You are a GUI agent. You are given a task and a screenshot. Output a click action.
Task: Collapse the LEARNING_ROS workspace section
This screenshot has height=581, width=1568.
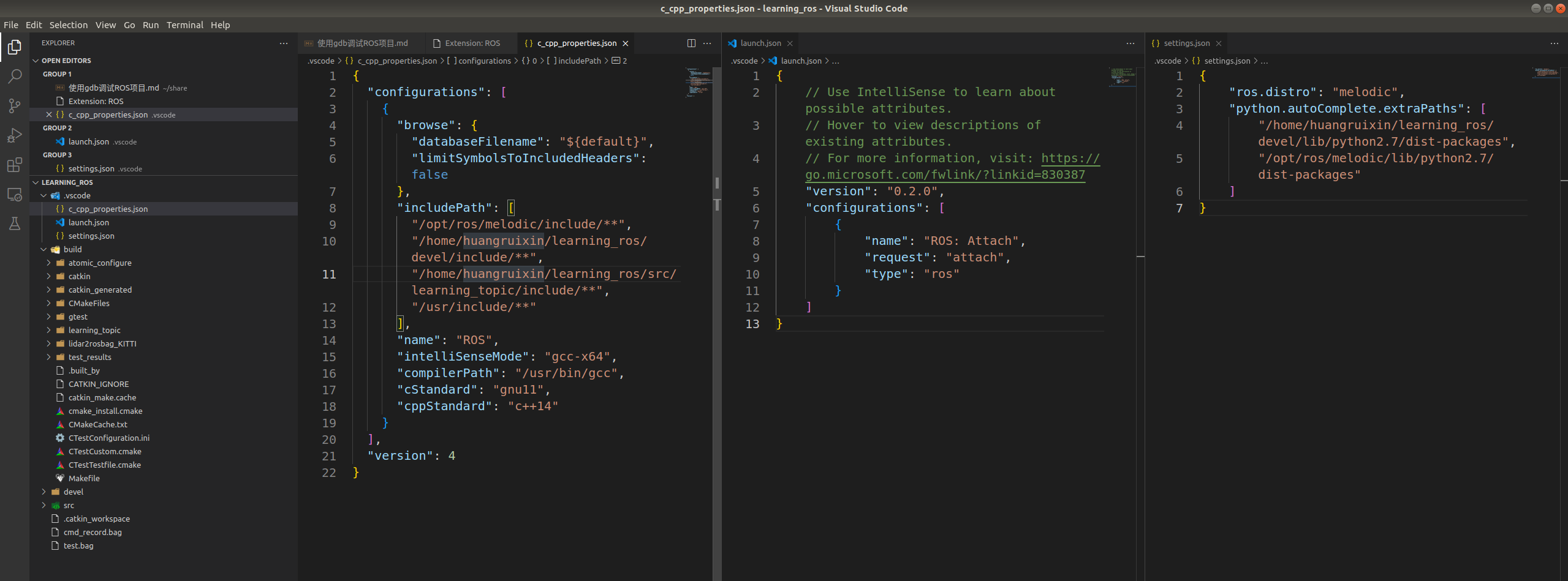[x=36, y=182]
